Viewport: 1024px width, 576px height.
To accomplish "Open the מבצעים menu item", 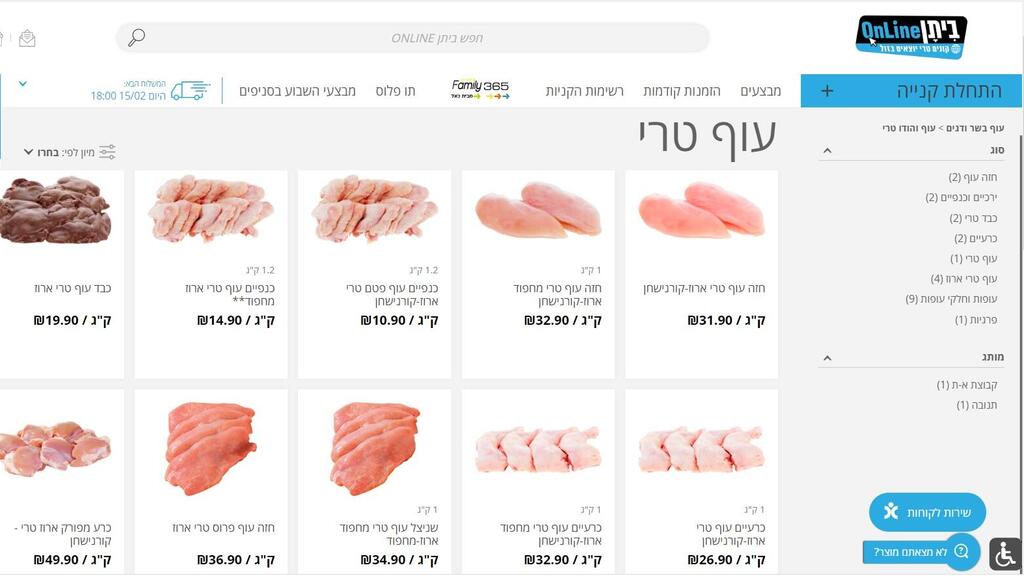I will pyautogui.click(x=761, y=91).
